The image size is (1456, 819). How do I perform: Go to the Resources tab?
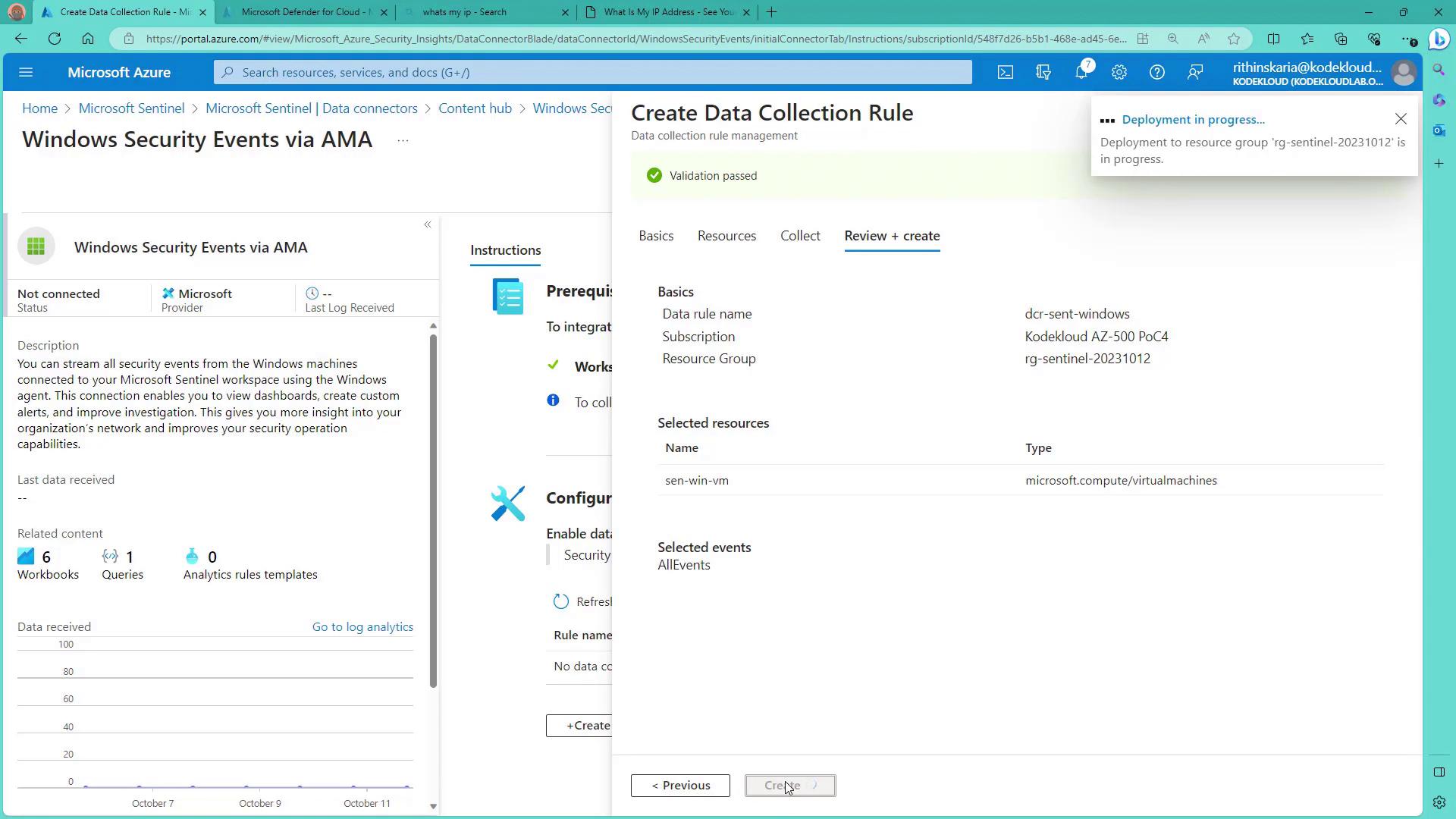[726, 236]
